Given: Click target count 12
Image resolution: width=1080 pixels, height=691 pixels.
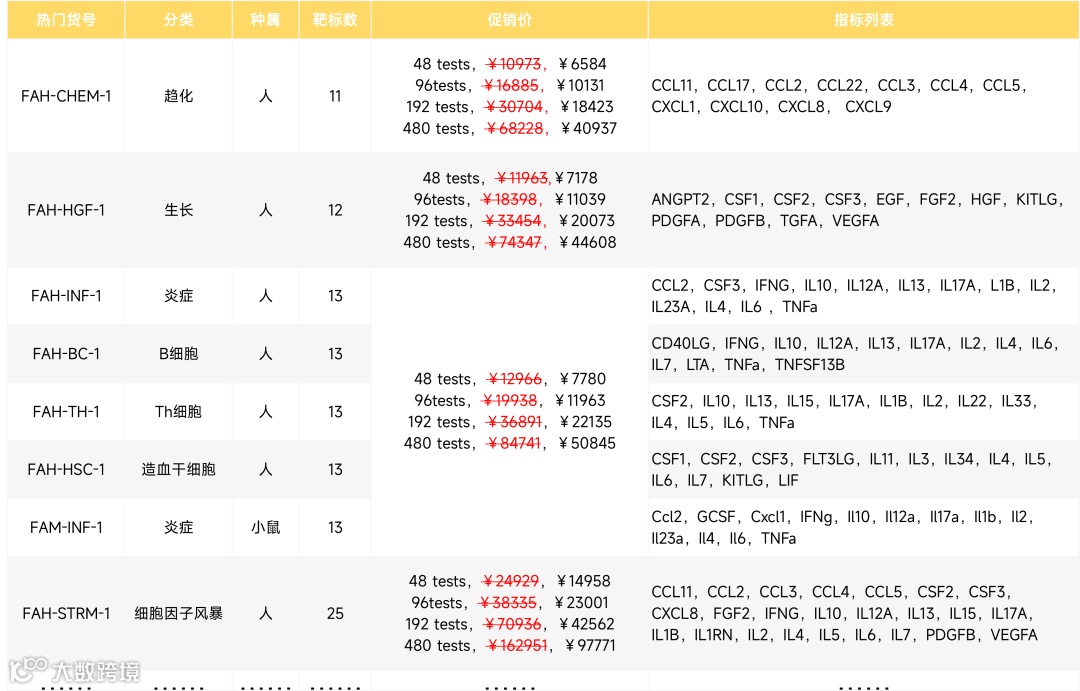Looking at the screenshot, I should tap(335, 210).
